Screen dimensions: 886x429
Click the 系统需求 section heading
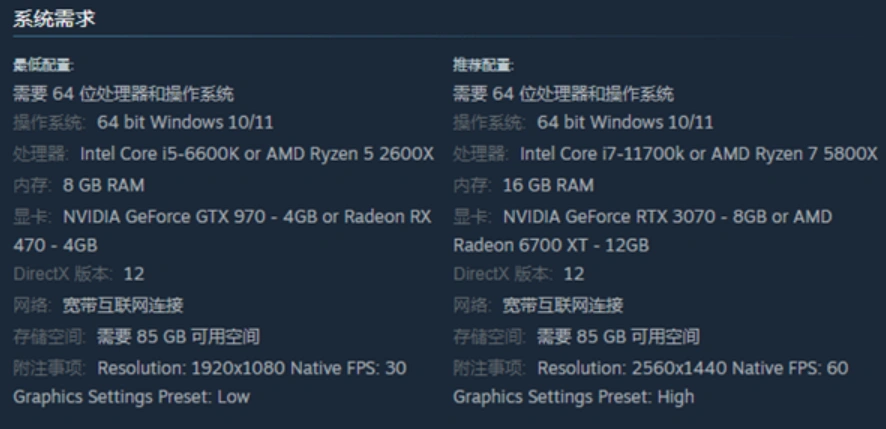click(54, 19)
